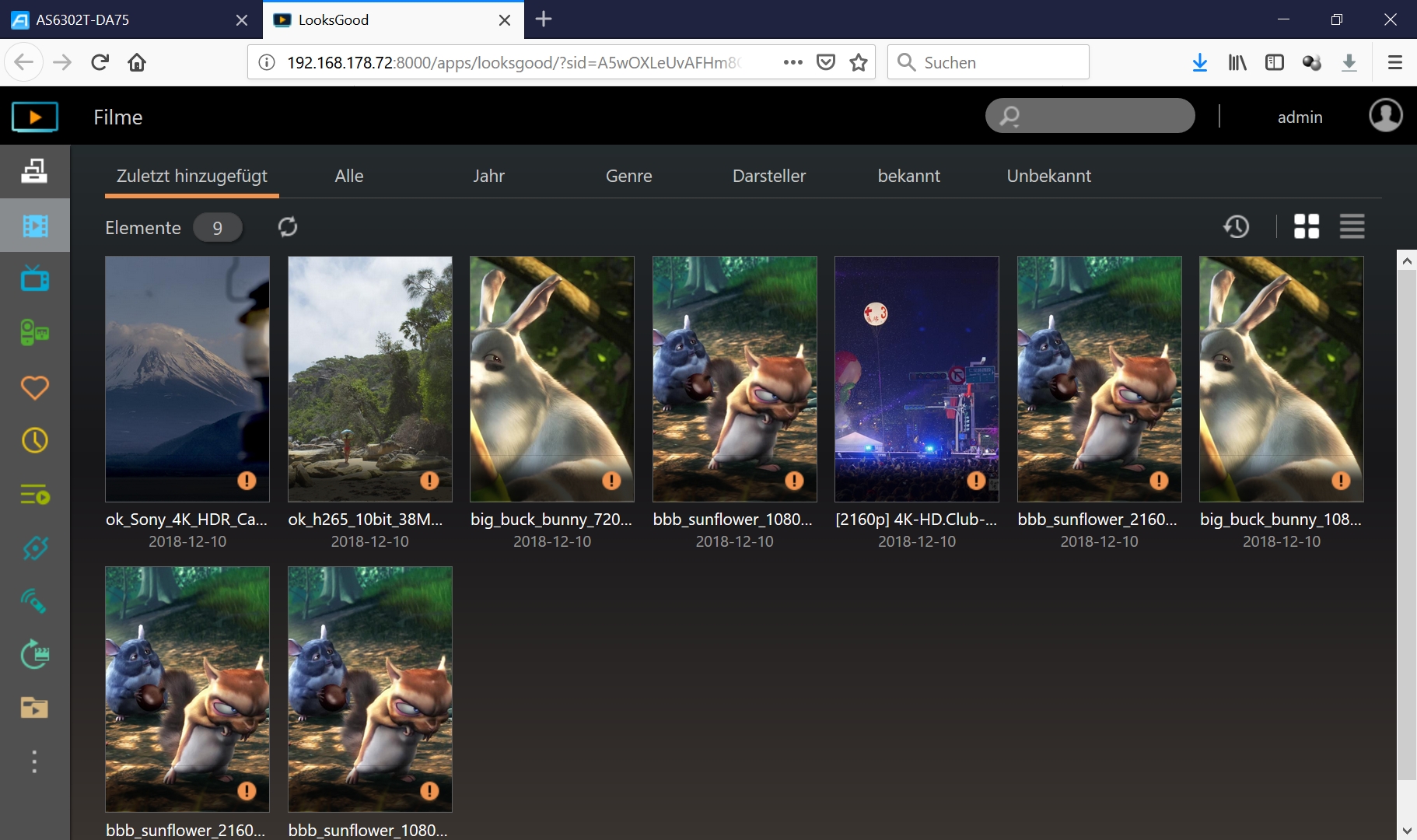The image size is (1417, 840).
Task: Open the [2160p] 4K-HD.Club concert thumbnail
Action: [917, 379]
